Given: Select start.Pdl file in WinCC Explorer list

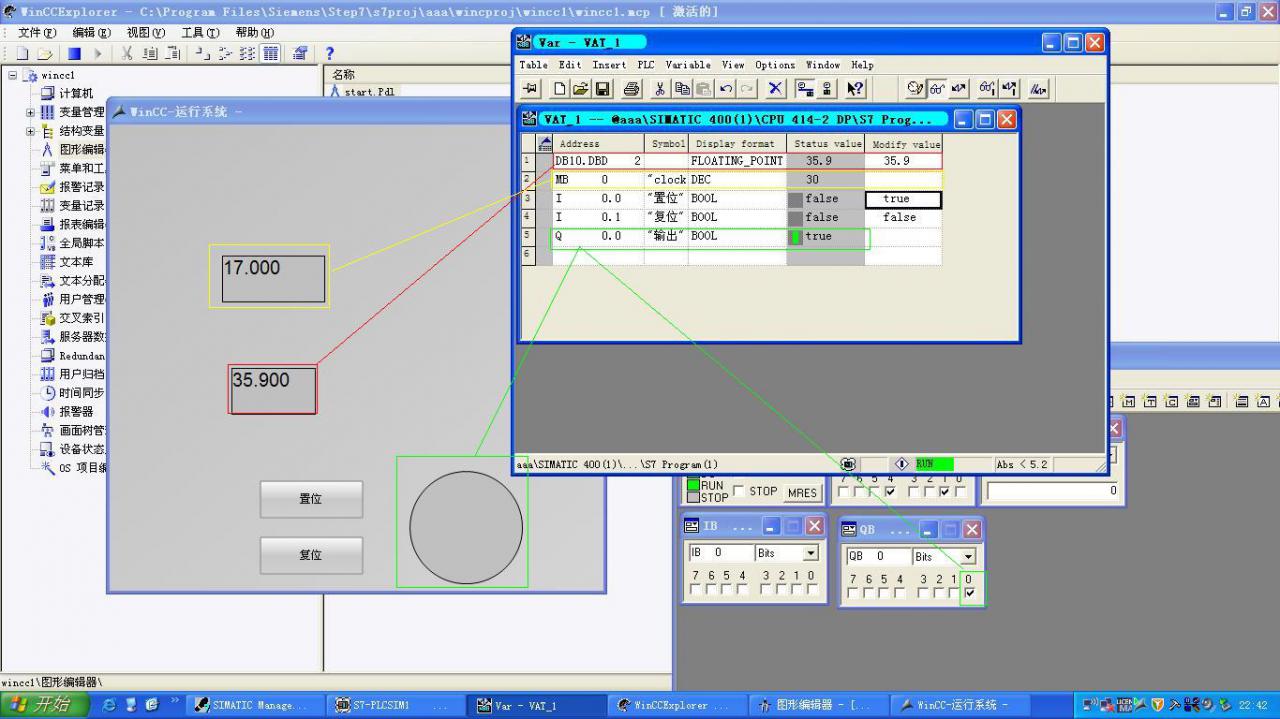Looking at the screenshot, I should pyautogui.click(x=361, y=92).
